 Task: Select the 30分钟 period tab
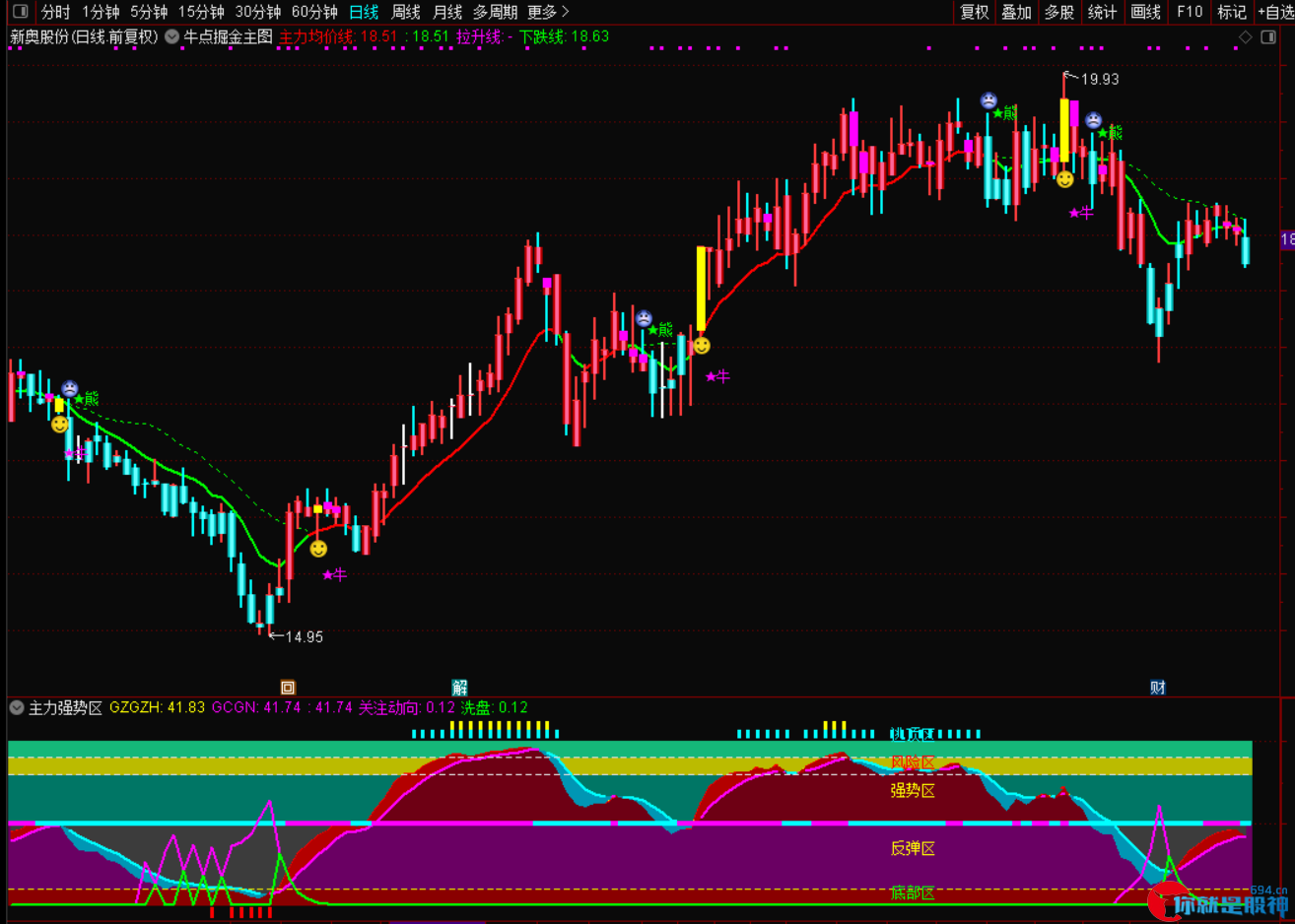[258, 12]
